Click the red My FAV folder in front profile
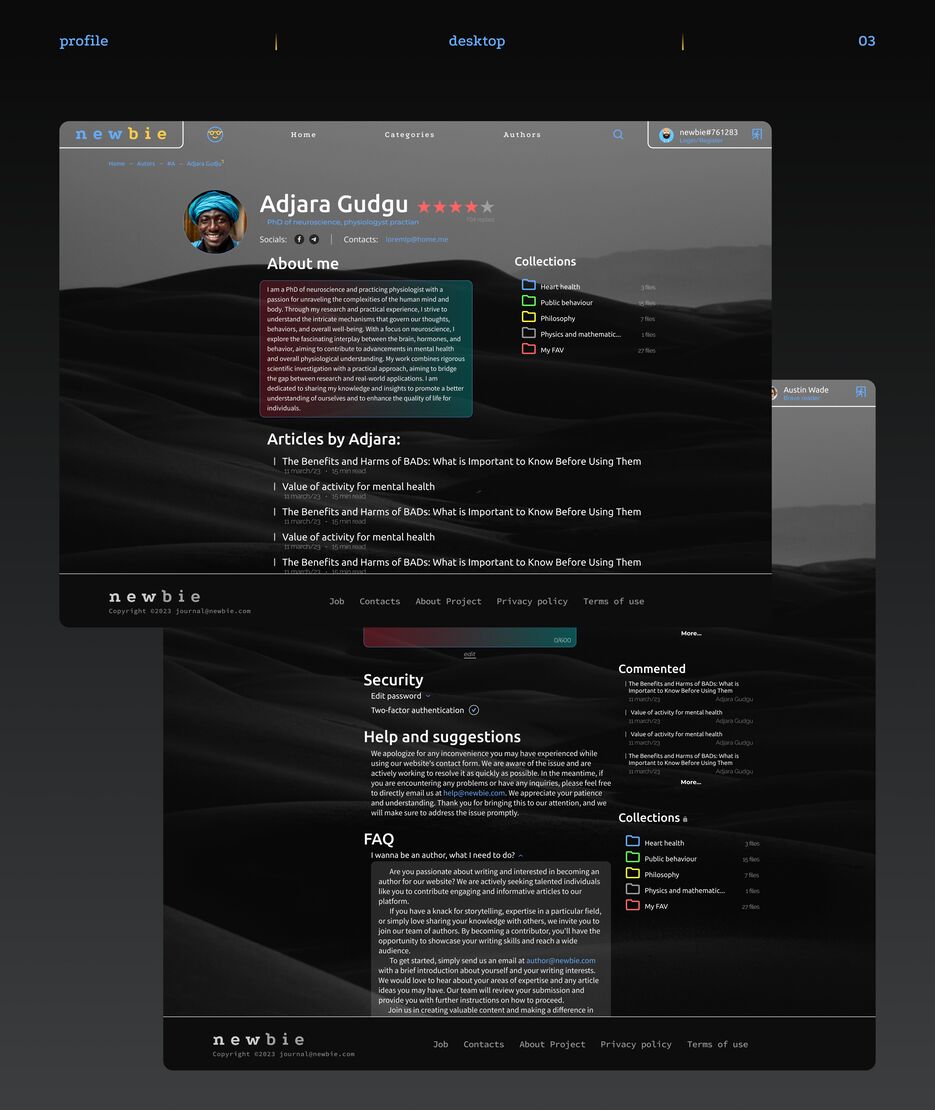This screenshot has width=935, height=1110. pyautogui.click(x=529, y=349)
